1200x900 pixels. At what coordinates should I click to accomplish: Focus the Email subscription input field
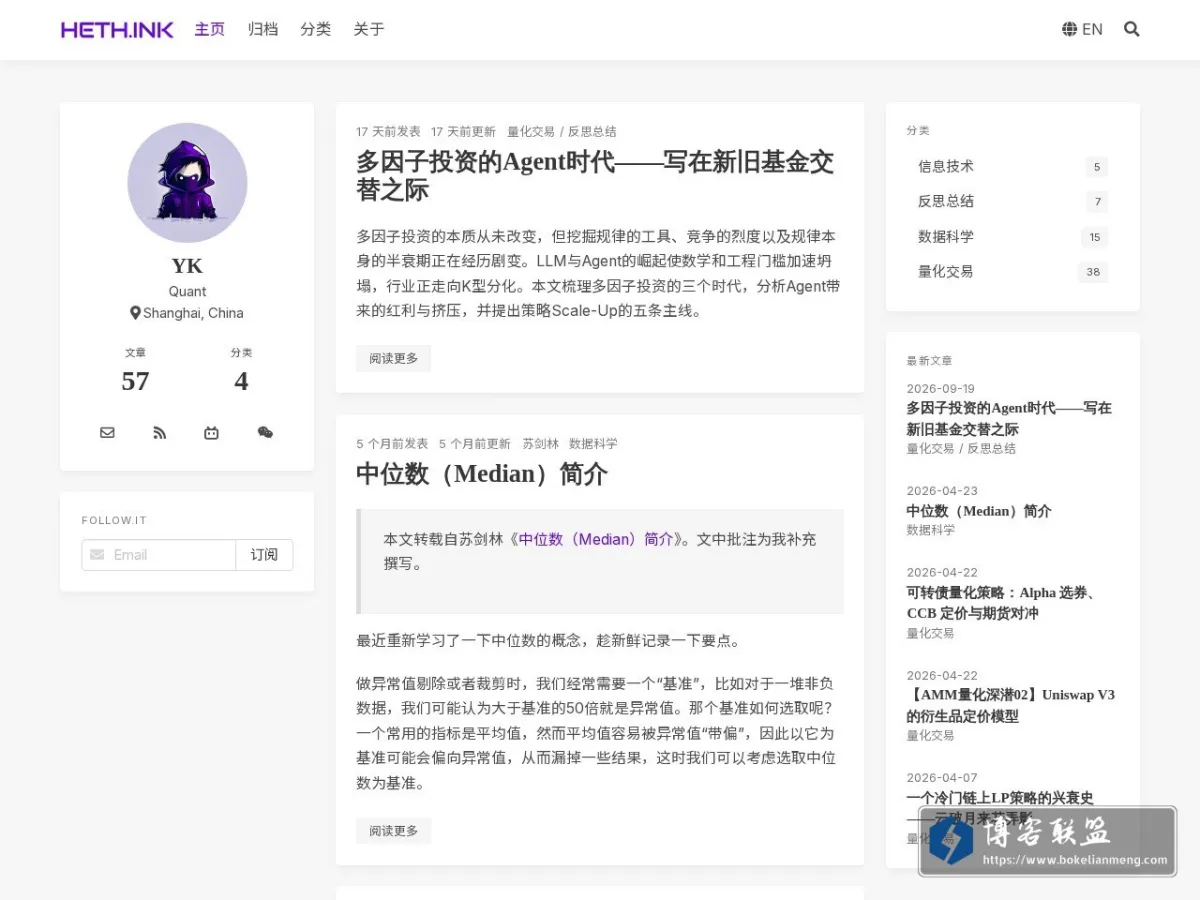tap(159, 555)
